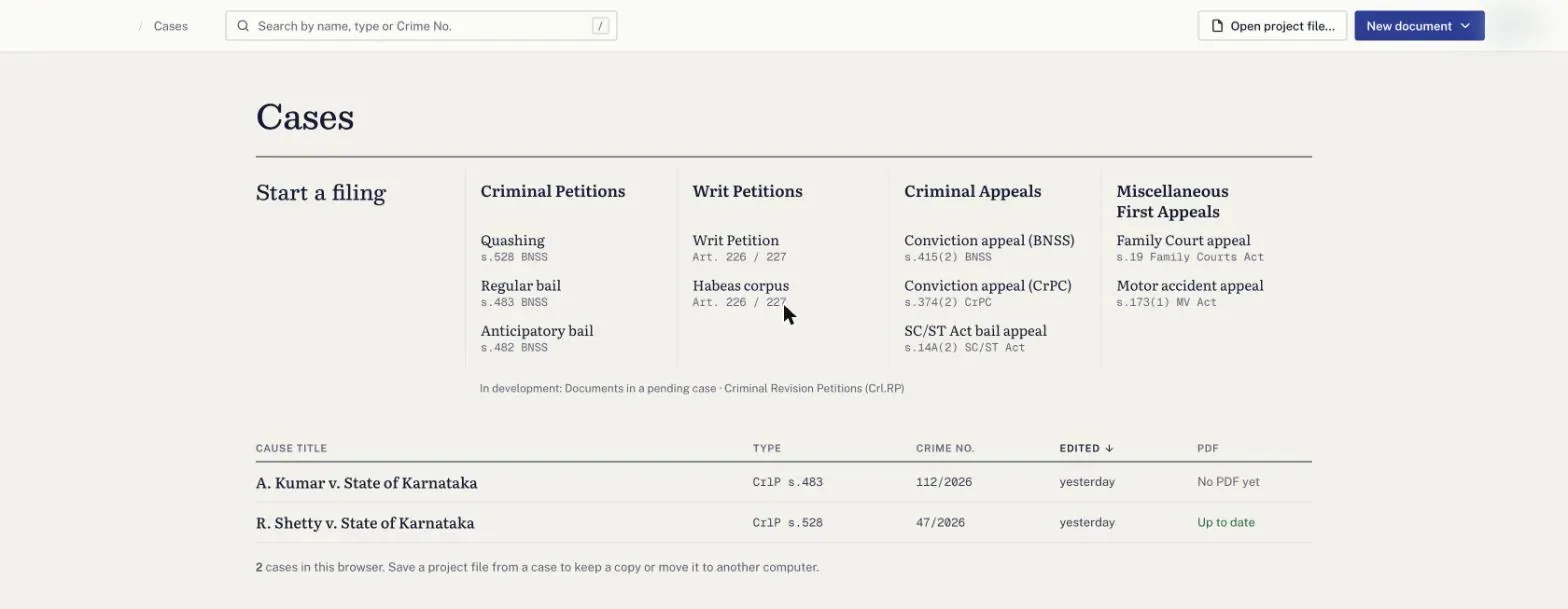
Task: Start Conviction appeal (CrPC)
Action: click(x=988, y=293)
